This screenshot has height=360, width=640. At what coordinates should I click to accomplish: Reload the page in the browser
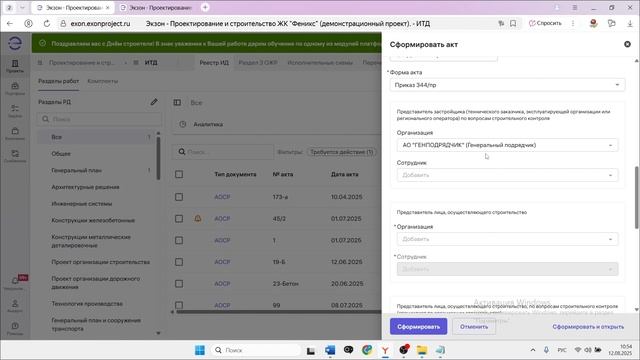point(47,24)
